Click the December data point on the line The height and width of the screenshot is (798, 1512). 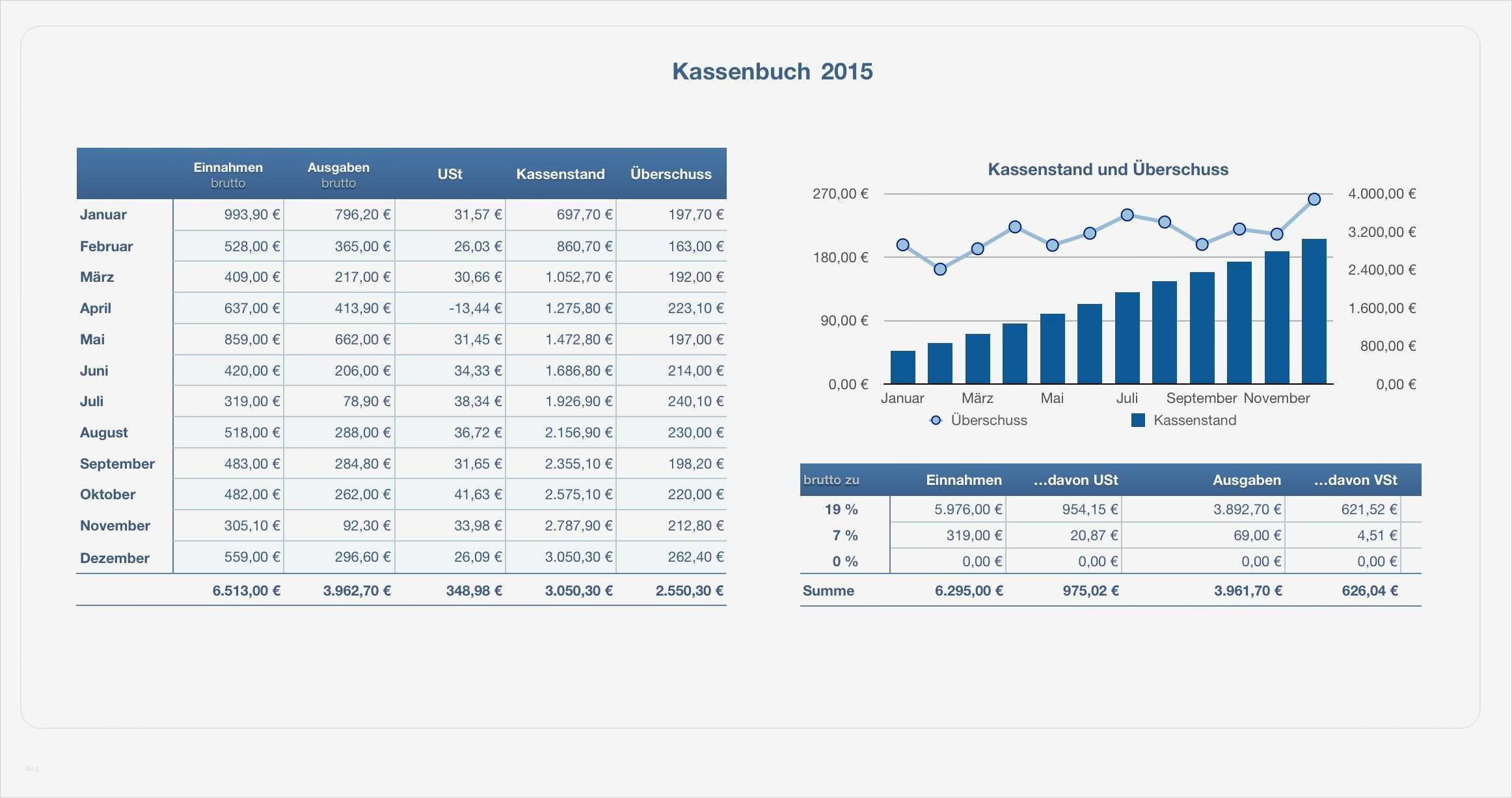[x=1314, y=199]
